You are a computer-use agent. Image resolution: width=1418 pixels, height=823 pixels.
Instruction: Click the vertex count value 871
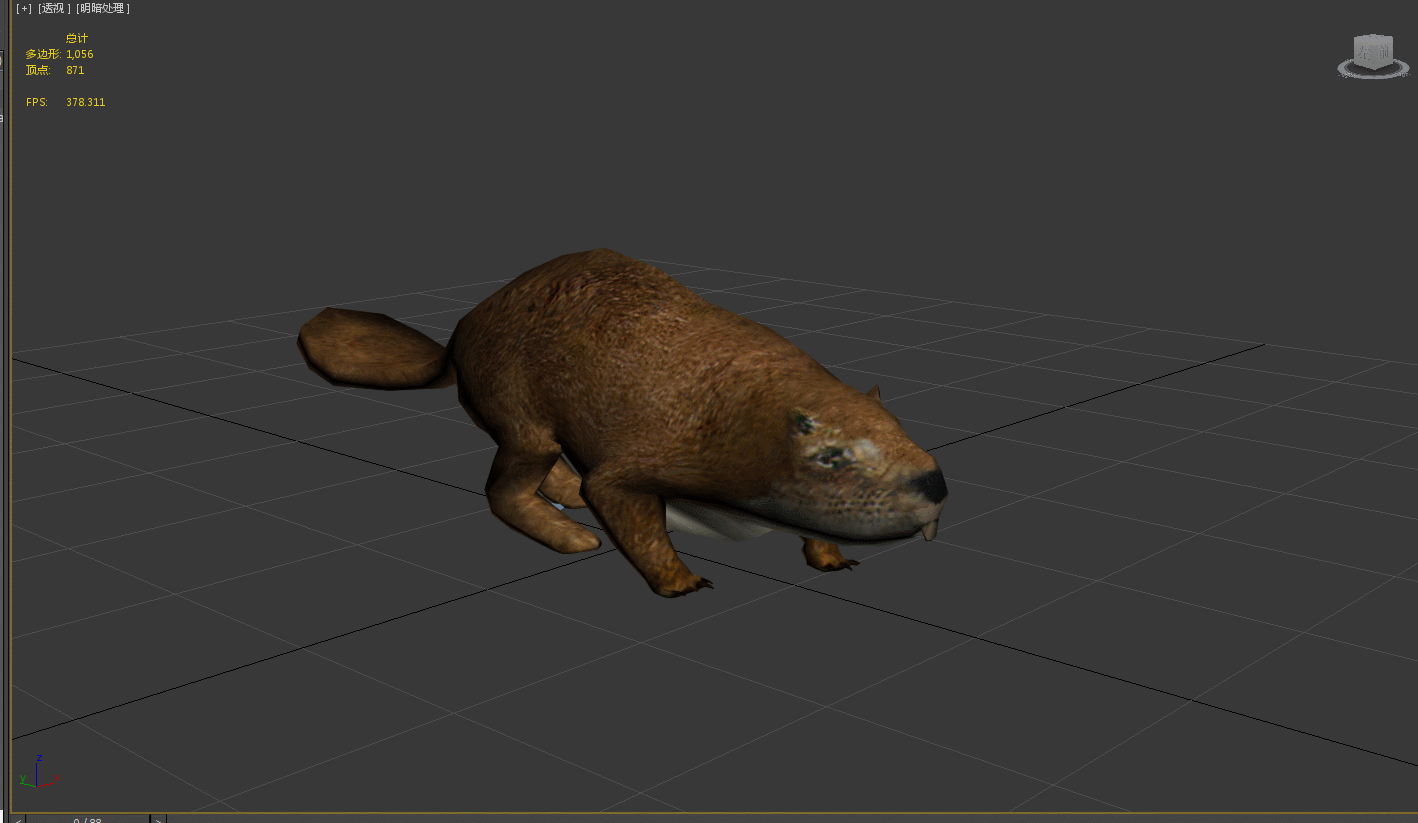(x=75, y=70)
